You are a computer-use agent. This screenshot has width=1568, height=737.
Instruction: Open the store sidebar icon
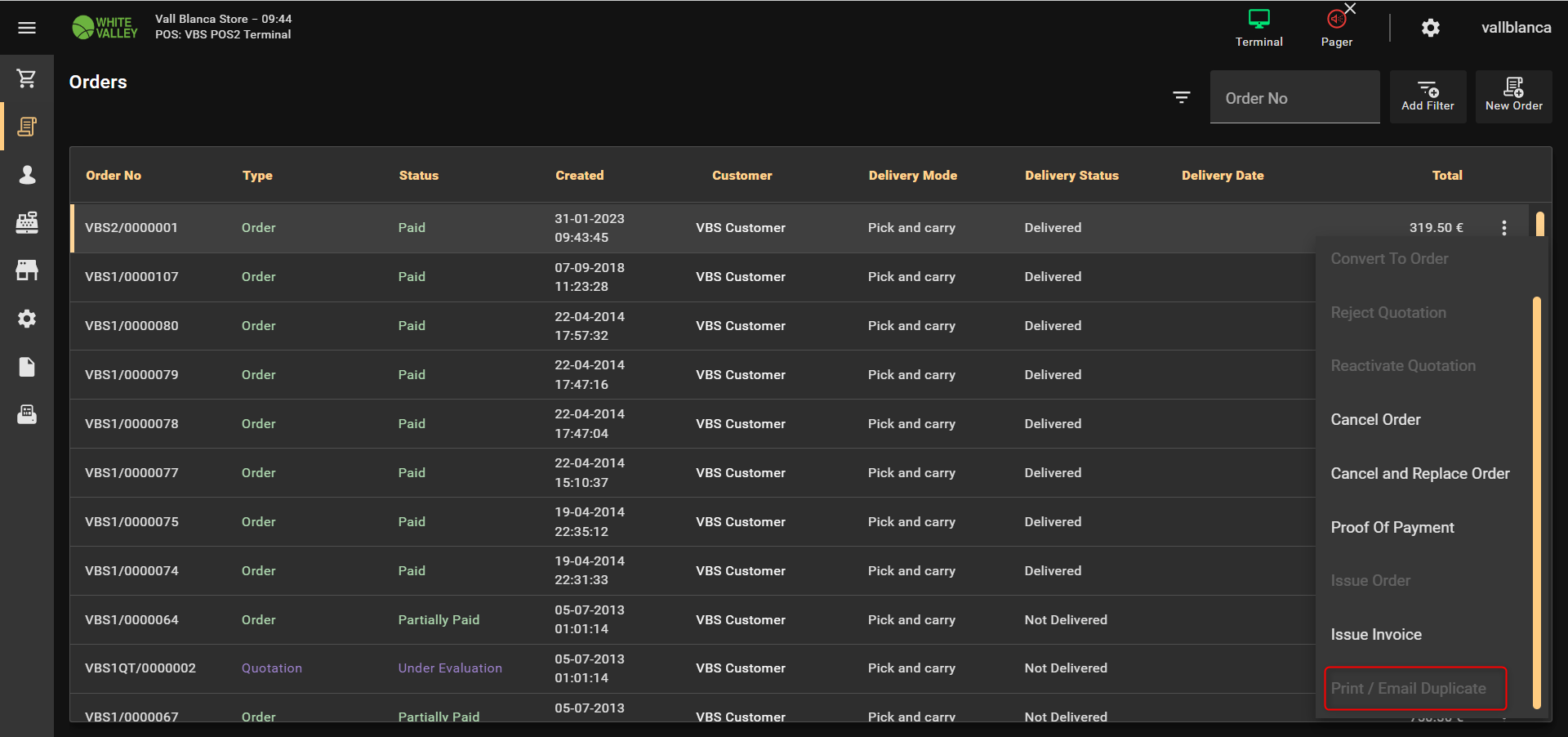point(27,270)
